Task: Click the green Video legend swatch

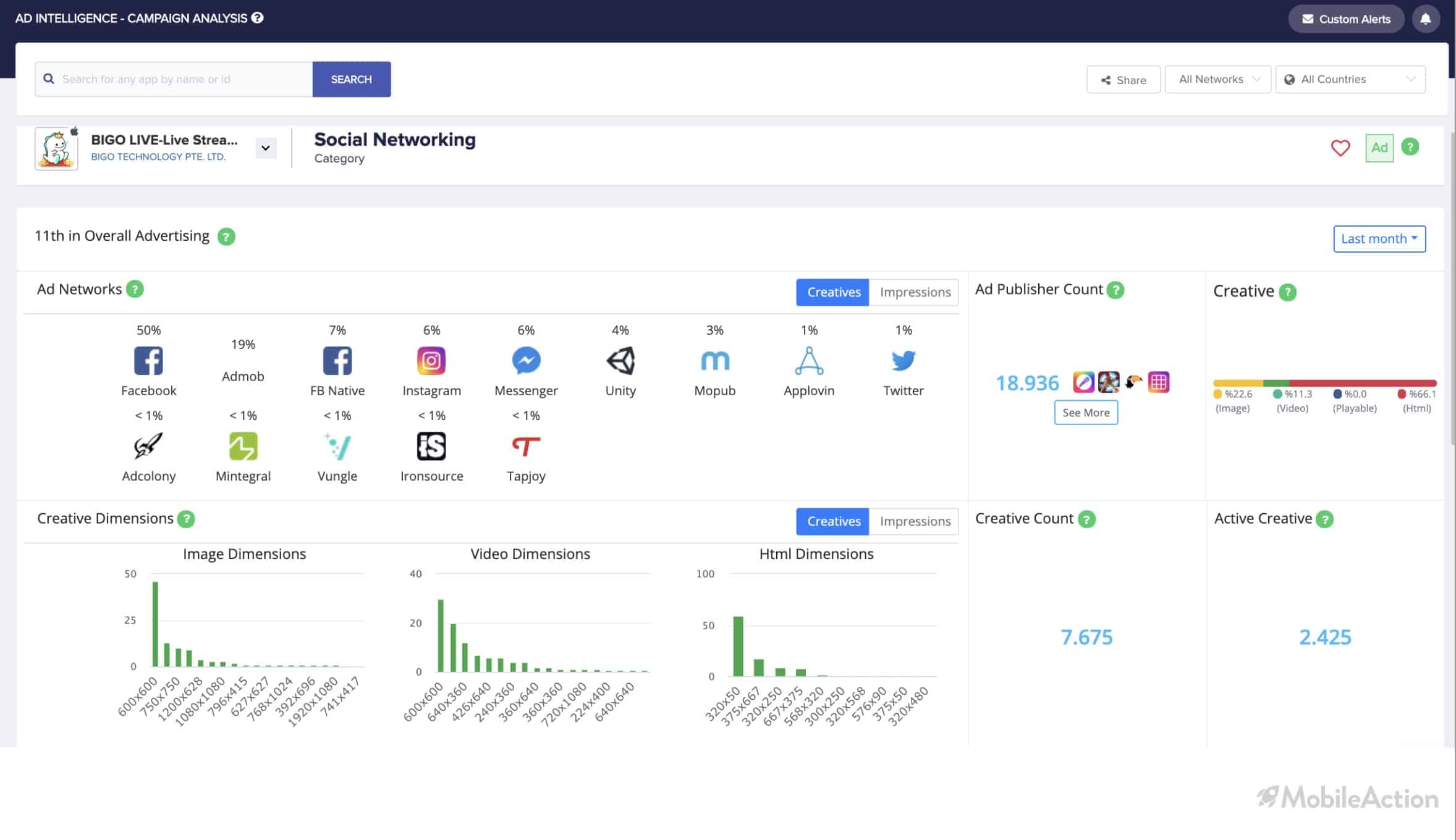Action: point(1277,394)
